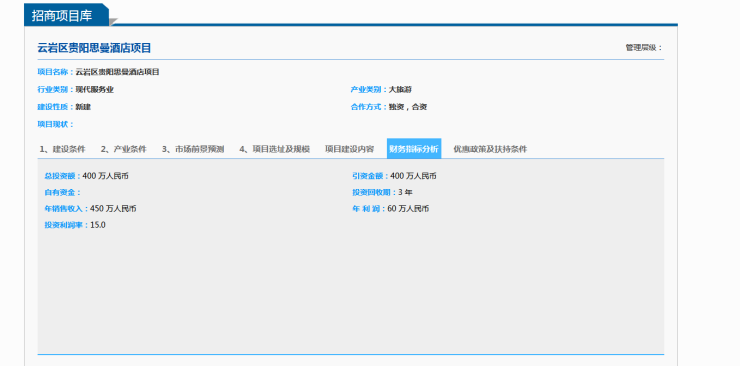Switch to the 2、产业条件 tab

point(124,149)
